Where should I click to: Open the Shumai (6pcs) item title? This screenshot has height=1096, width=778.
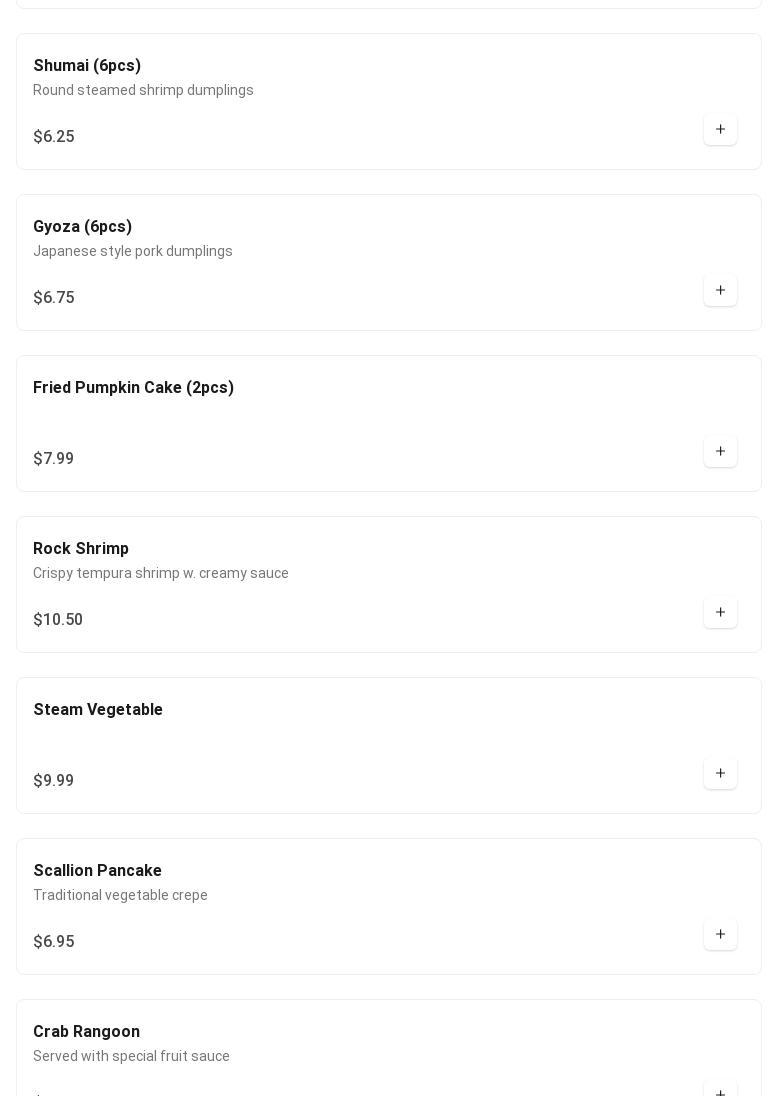87,66
